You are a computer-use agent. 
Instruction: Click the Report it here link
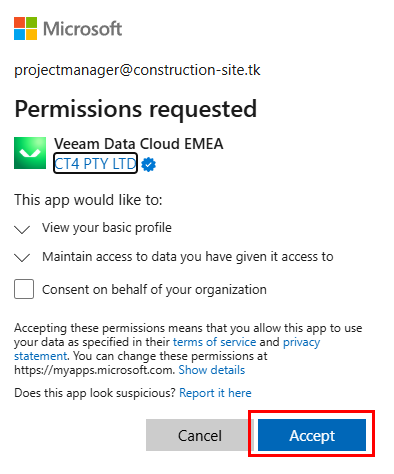(x=215, y=393)
